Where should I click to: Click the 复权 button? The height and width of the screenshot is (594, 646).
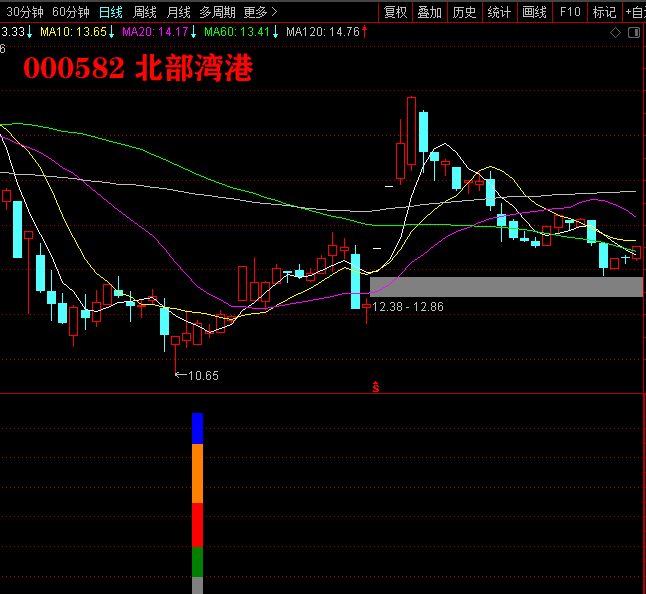coord(396,12)
